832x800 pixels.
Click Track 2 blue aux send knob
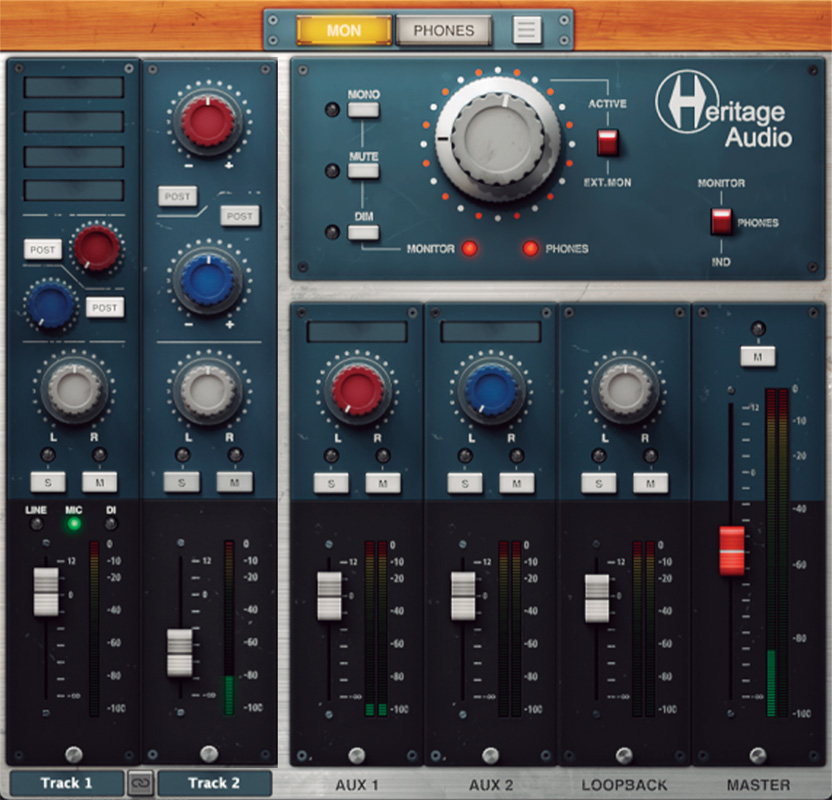coord(208,281)
